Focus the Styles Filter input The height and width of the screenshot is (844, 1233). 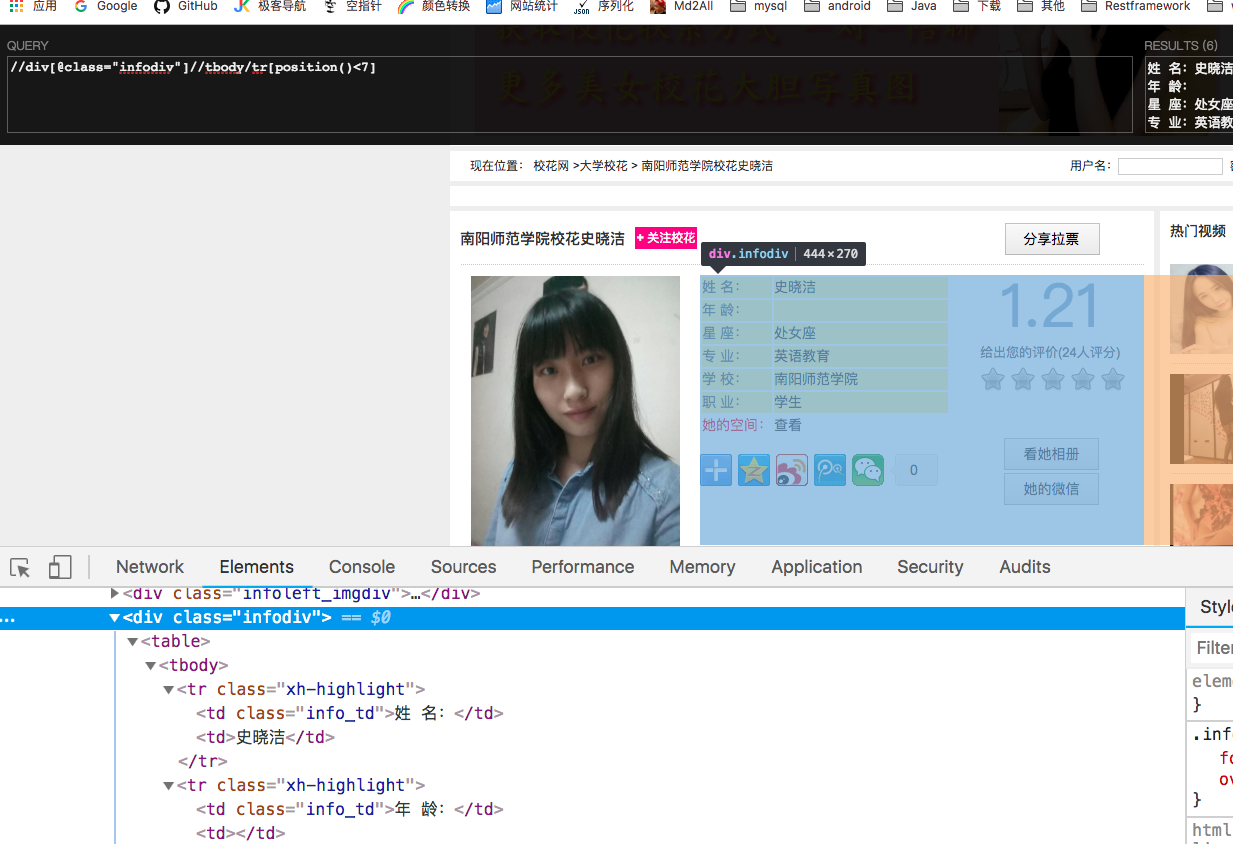pos(1212,648)
